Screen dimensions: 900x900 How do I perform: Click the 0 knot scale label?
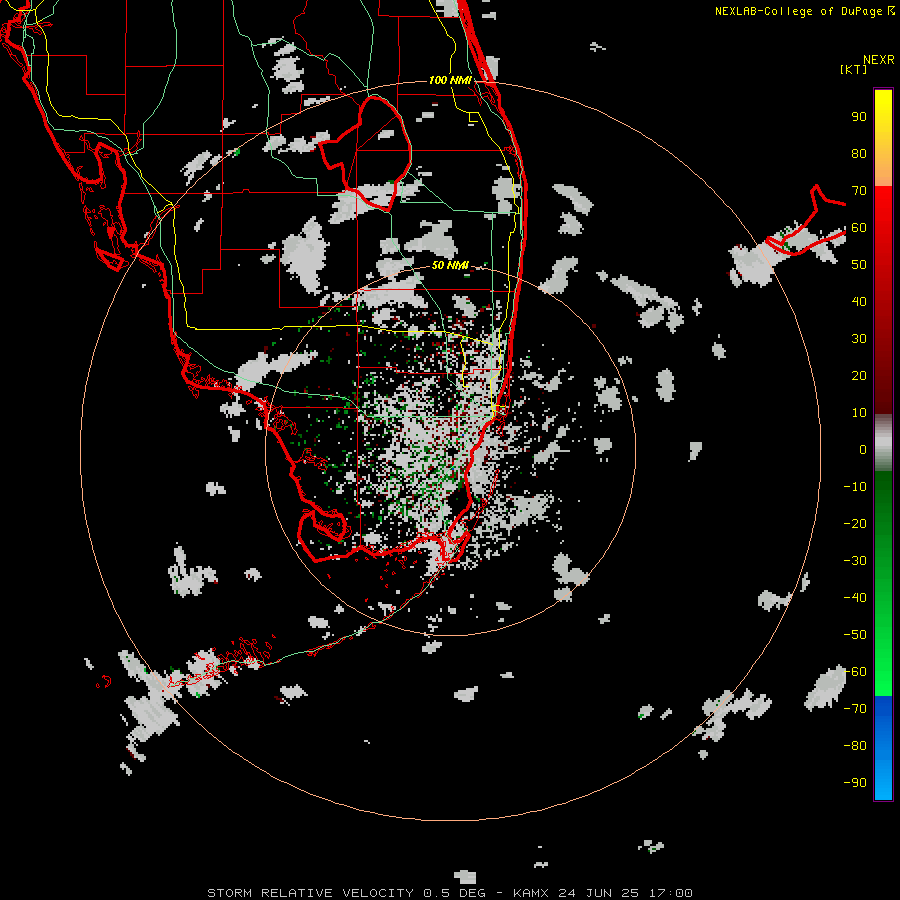tap(863, 449)
